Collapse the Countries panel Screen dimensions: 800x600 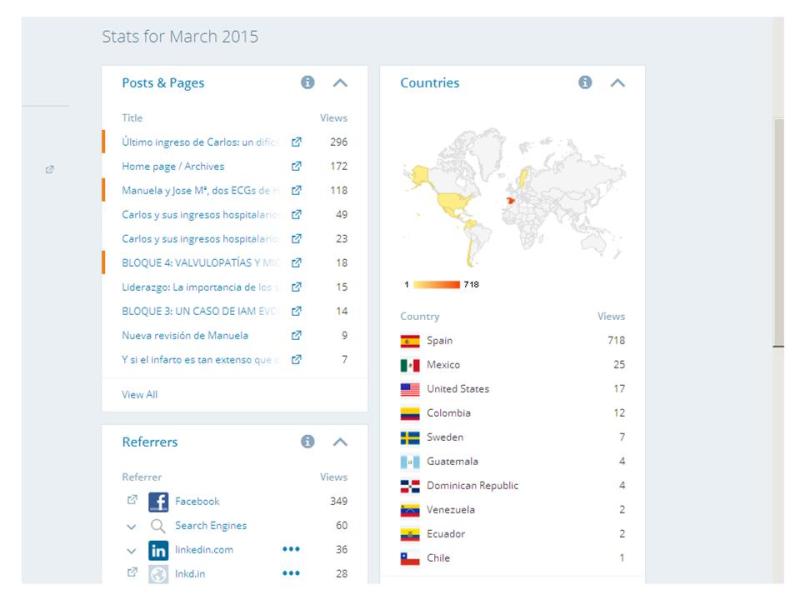[617, 83]
